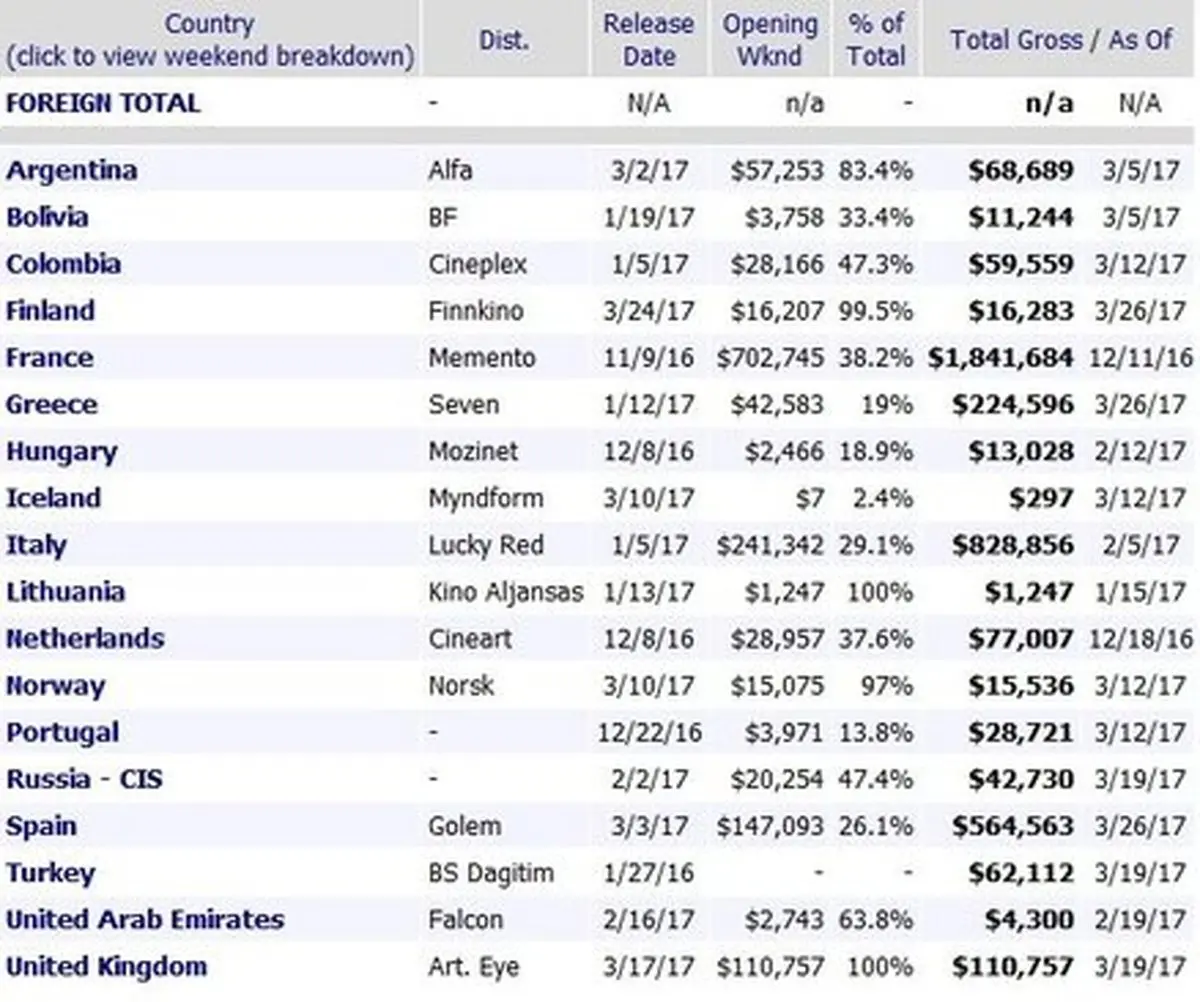
Task: Select the Turkey country link
Action: [x=50, y=873]
